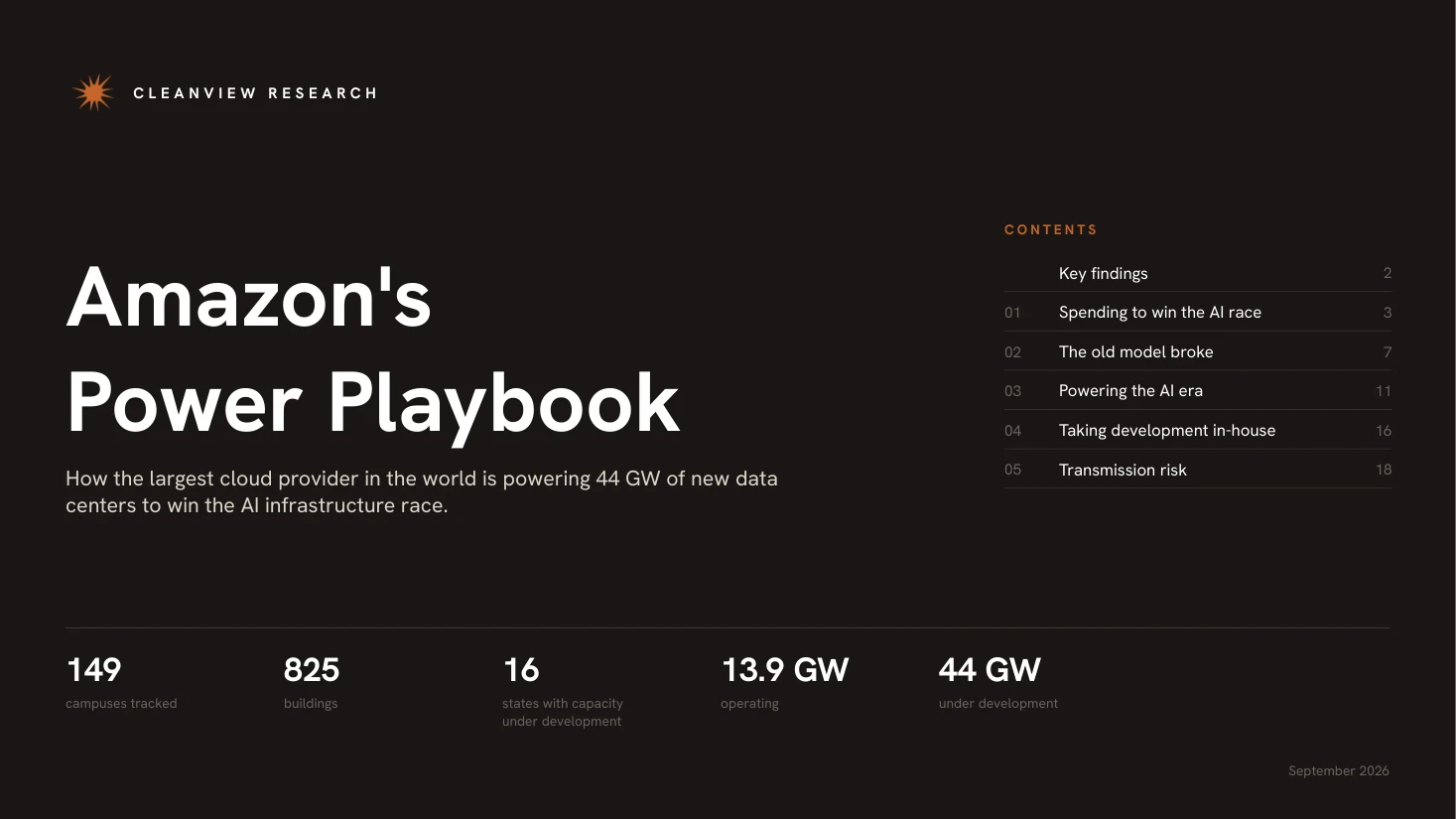Click the operating label under 13.9 GW
This screenshot has height=819, width=1456.
click(x=749, y=704)
